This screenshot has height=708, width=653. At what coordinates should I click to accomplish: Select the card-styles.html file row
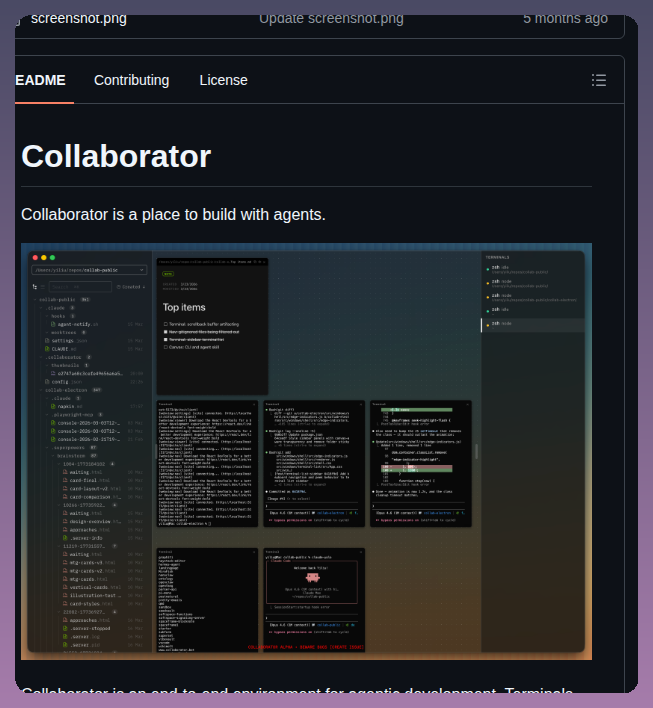103,604
